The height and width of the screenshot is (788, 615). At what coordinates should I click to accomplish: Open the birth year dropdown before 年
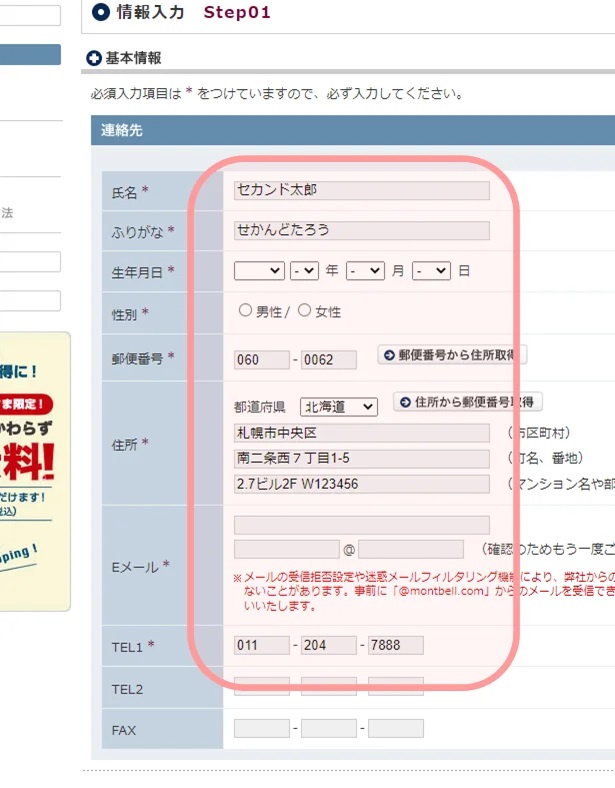pos(304,271)
